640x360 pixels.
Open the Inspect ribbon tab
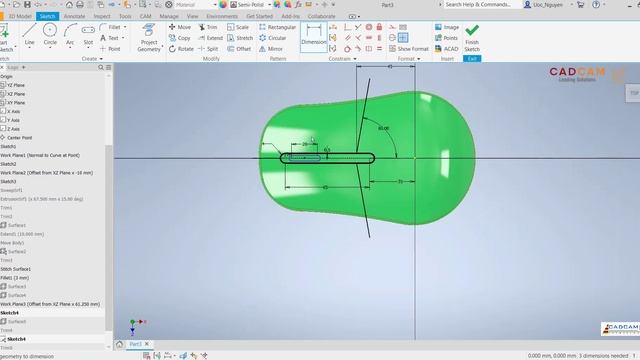click(x=102, y=16)
